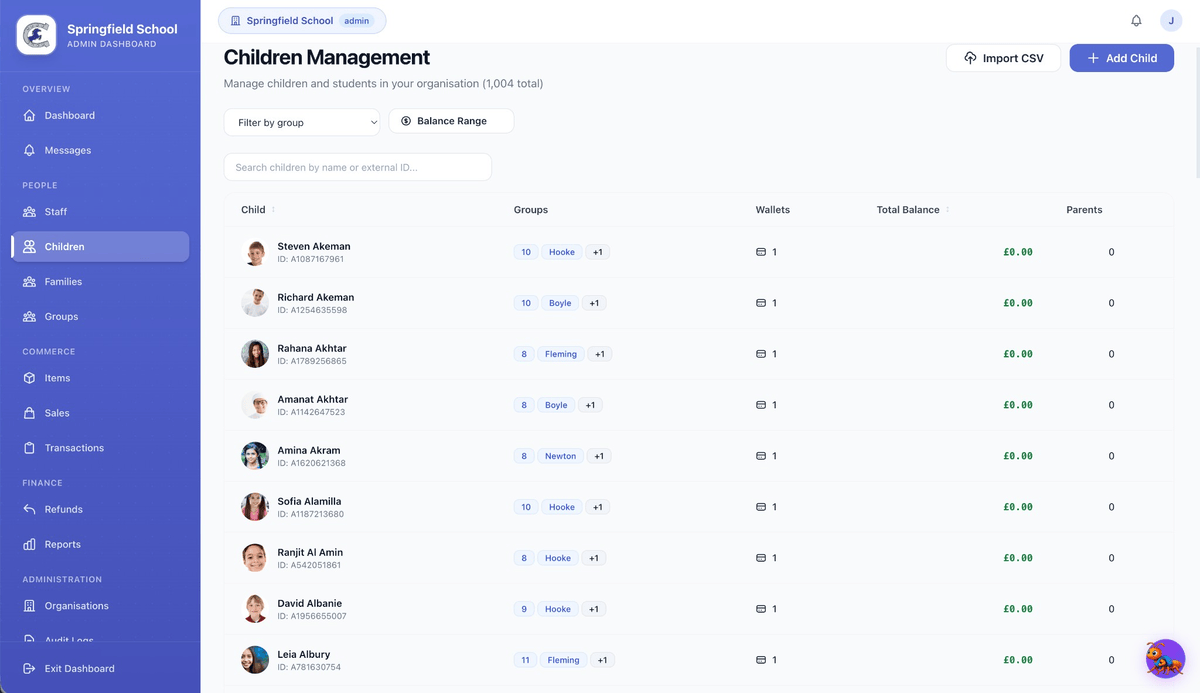Open the J user avatar menu
This screenshot has width=1200, height=693.
point(1171,20)
